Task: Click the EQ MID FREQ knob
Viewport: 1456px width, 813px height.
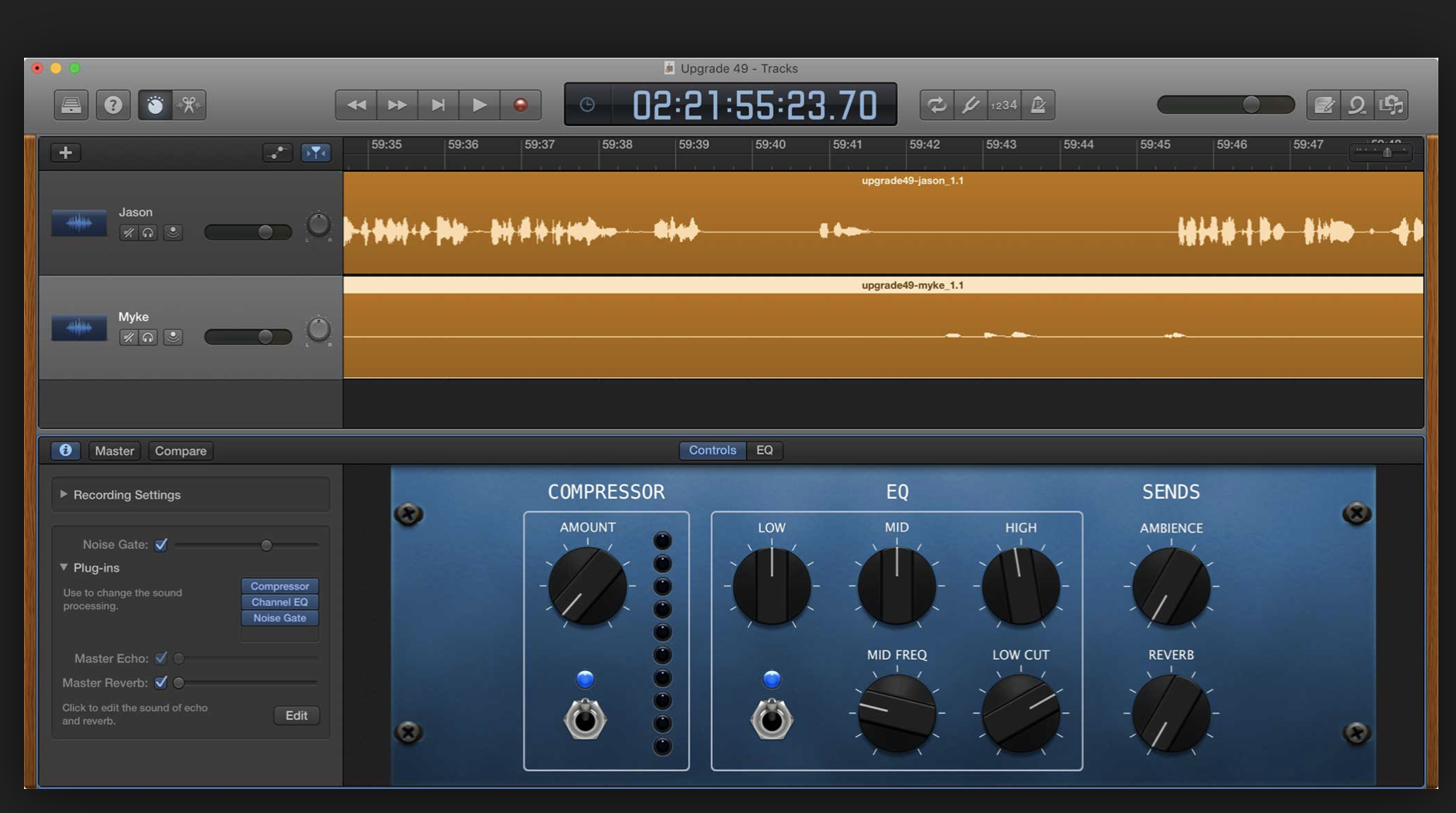Action: tap(896, 713)
